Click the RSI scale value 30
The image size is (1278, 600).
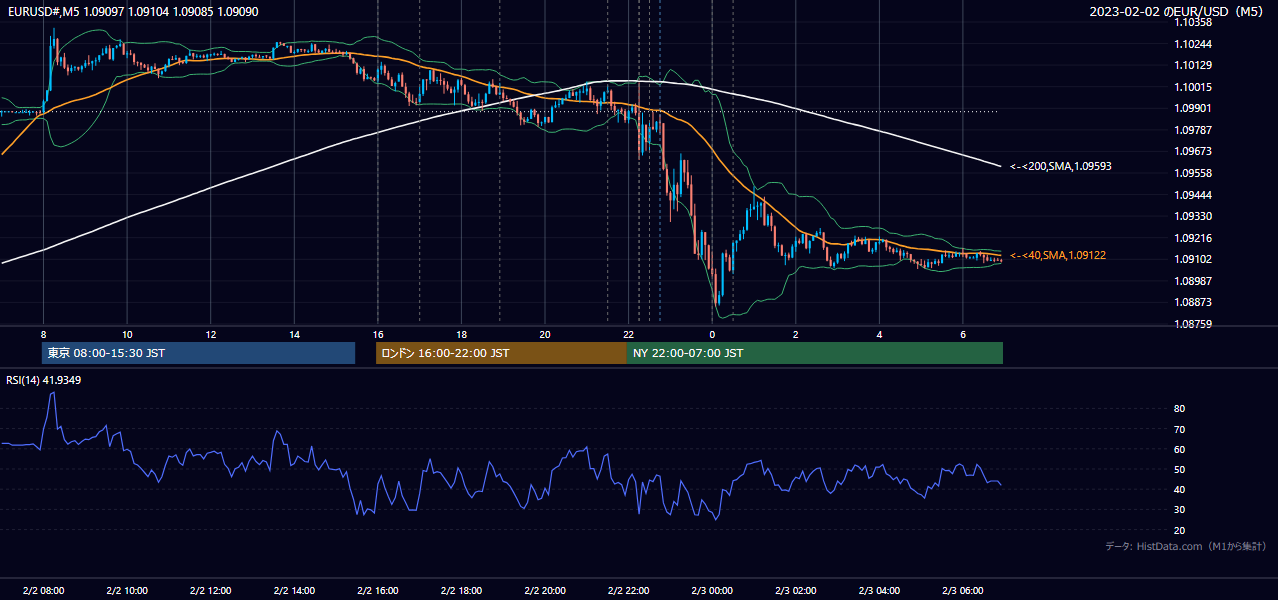point(1179,509)
